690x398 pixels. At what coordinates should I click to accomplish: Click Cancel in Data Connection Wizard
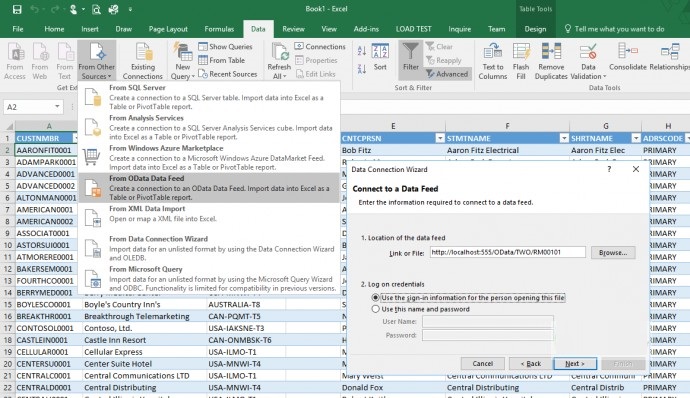coord(483,363)
